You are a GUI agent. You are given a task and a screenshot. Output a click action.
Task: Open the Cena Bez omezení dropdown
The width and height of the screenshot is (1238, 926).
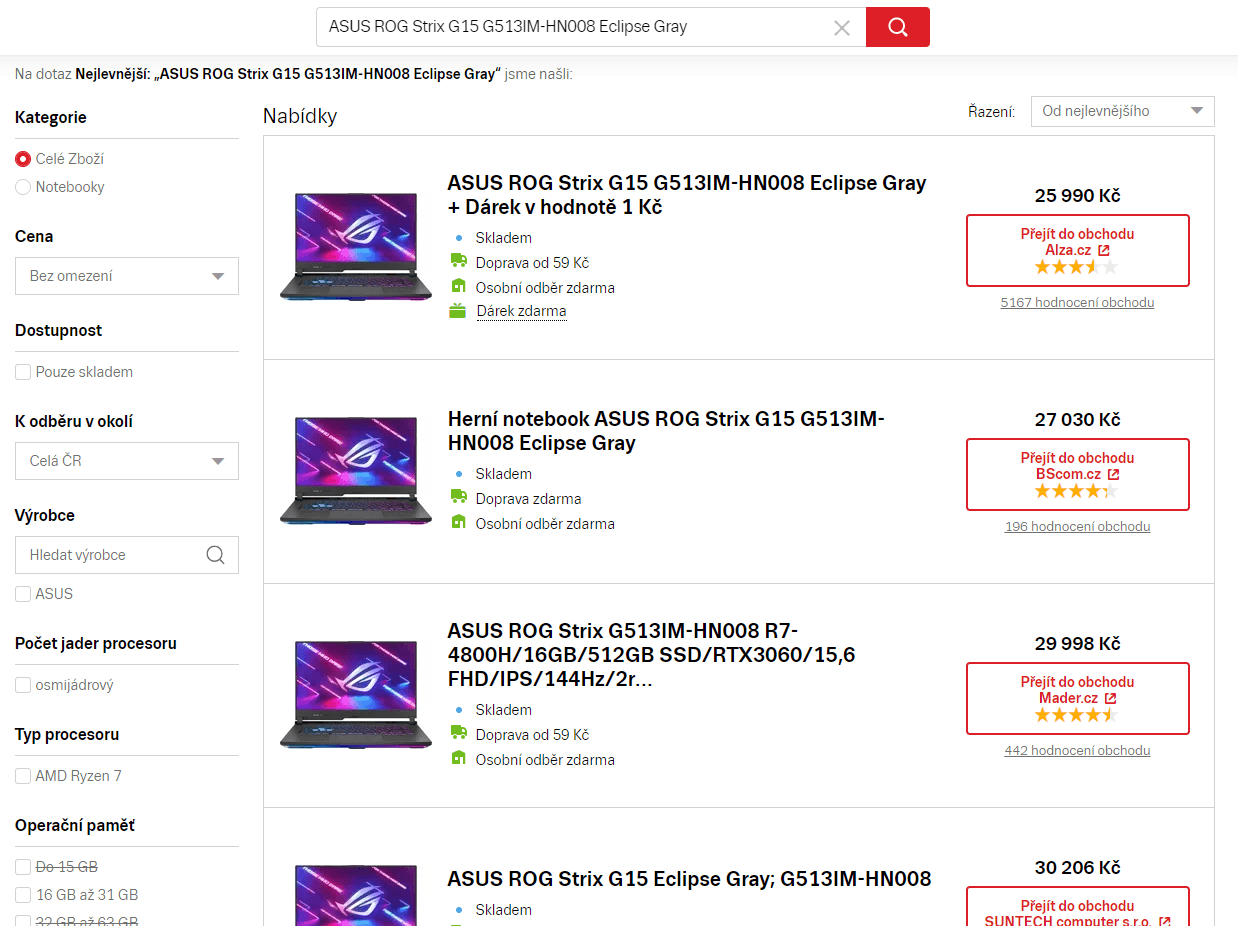(127, 276)
